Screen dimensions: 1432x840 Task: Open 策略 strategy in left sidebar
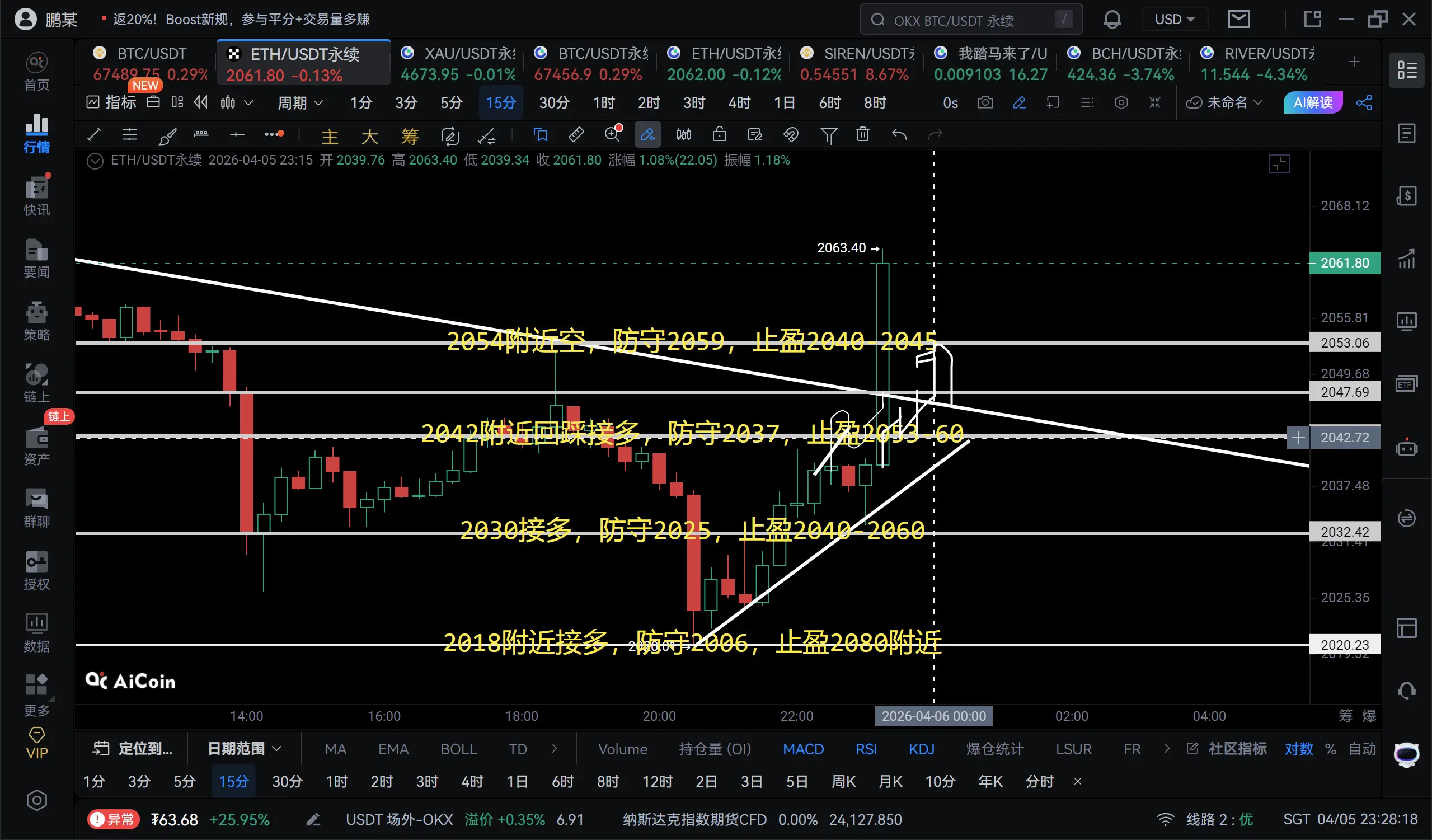pyautogui.click(x=36, y=321)
